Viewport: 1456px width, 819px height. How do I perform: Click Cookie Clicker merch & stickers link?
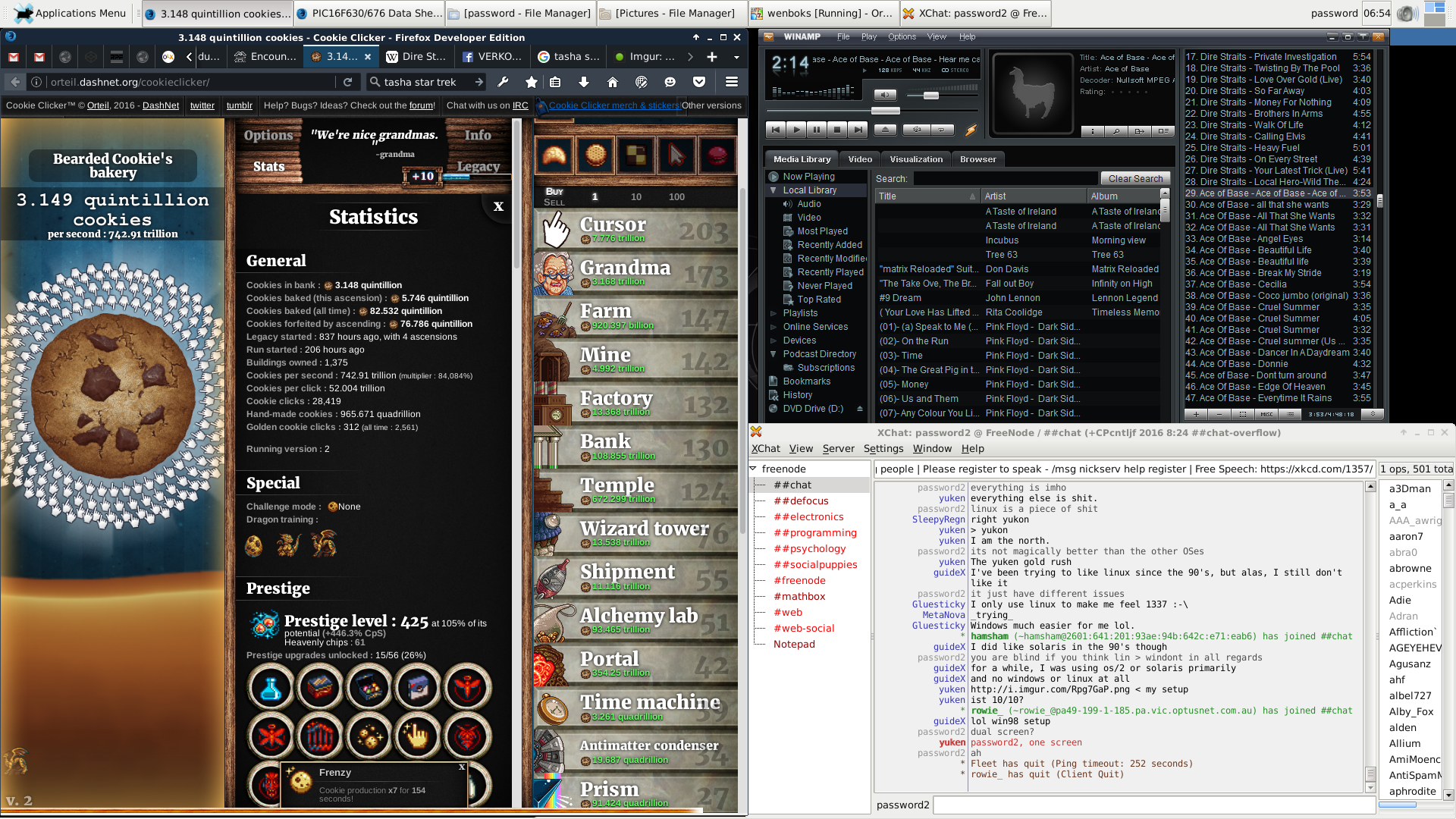click(613, 105)
